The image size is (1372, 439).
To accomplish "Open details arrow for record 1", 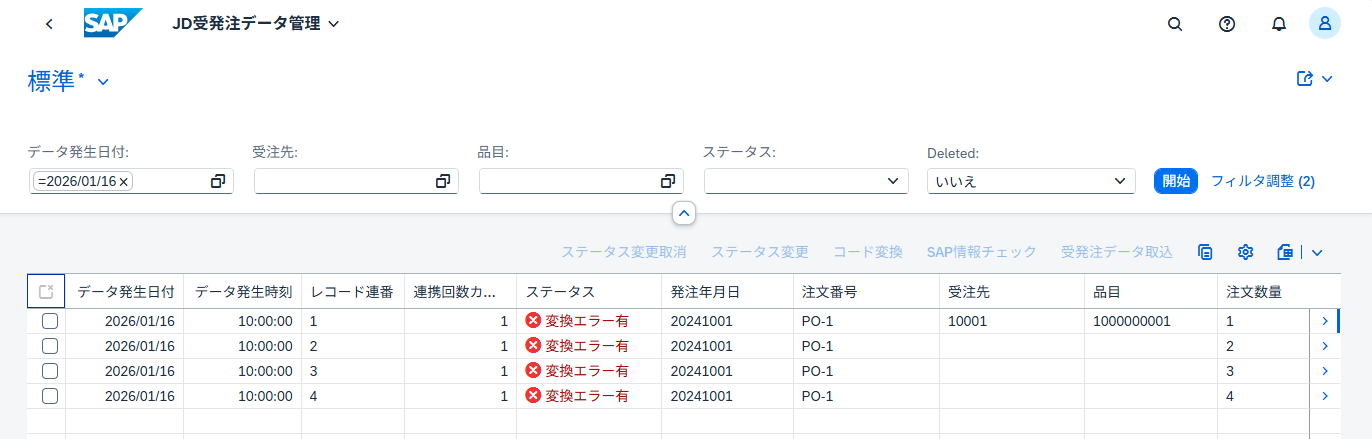I will (x=1325, y=321).
